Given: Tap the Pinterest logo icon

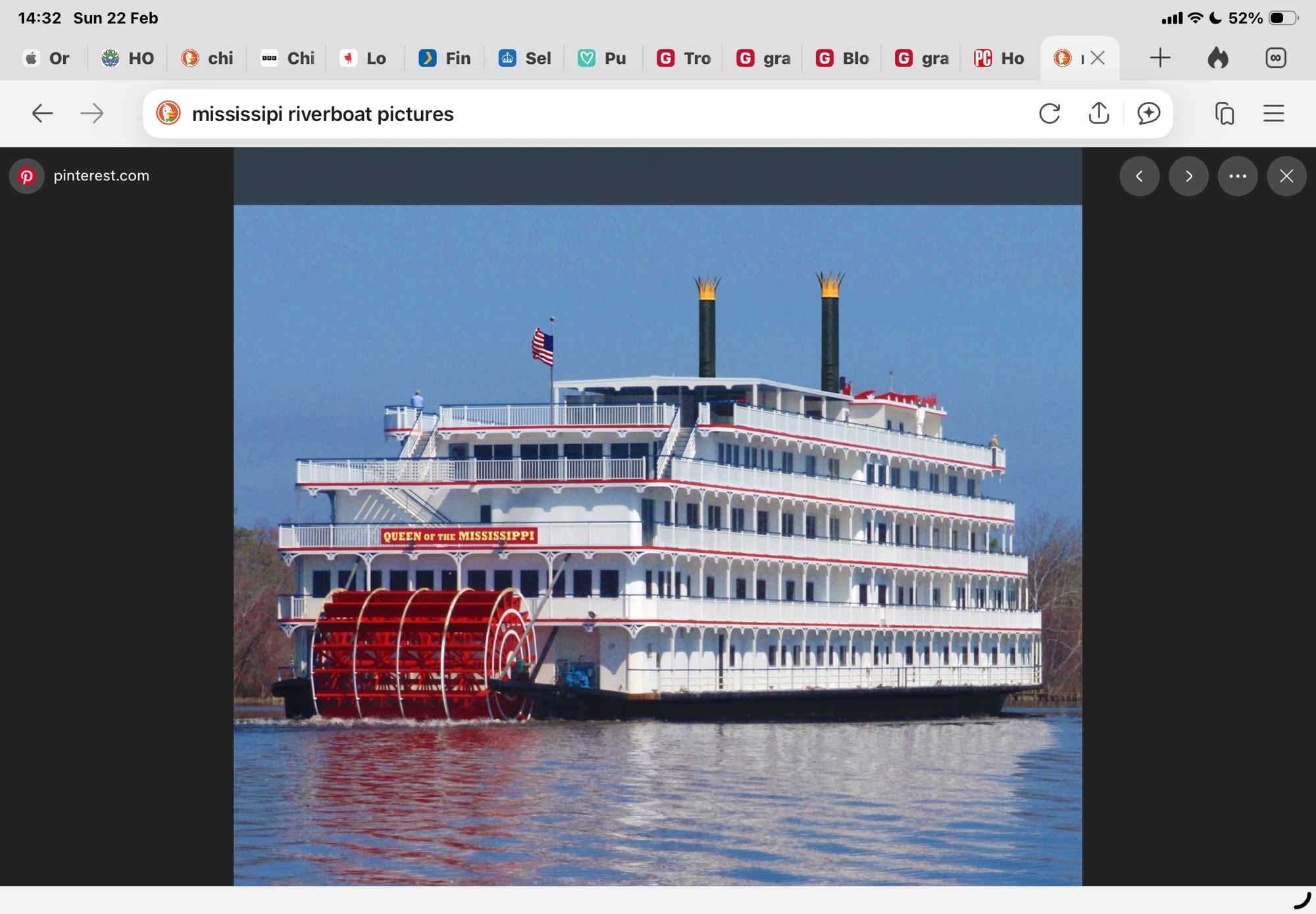Looking at the screenshot, I should click(27, 176).
